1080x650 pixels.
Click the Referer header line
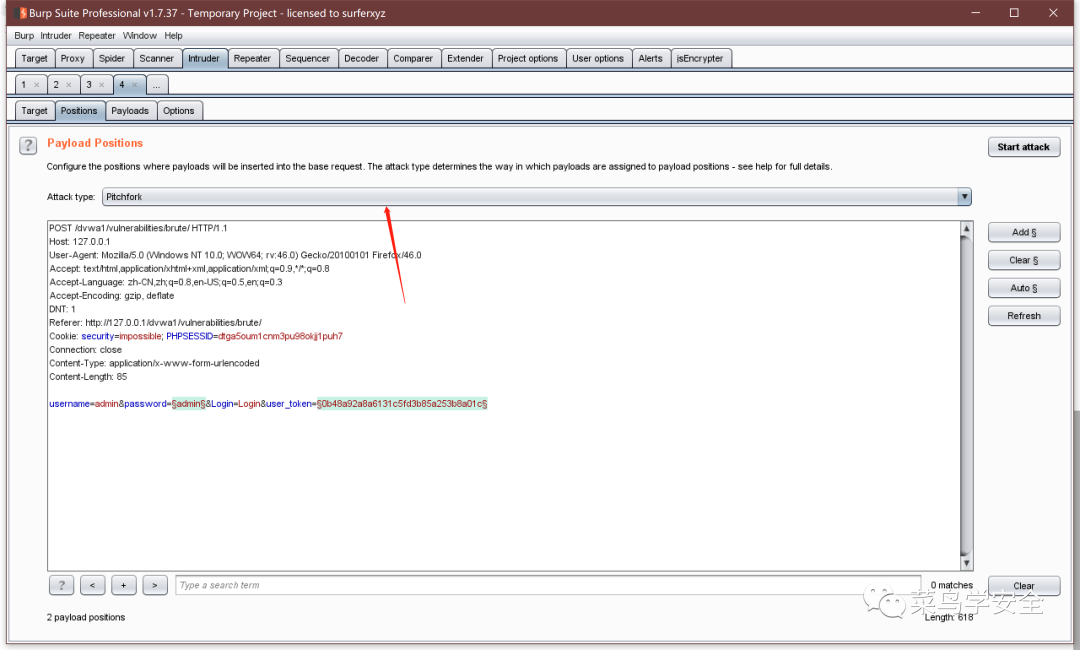[156, 323]
